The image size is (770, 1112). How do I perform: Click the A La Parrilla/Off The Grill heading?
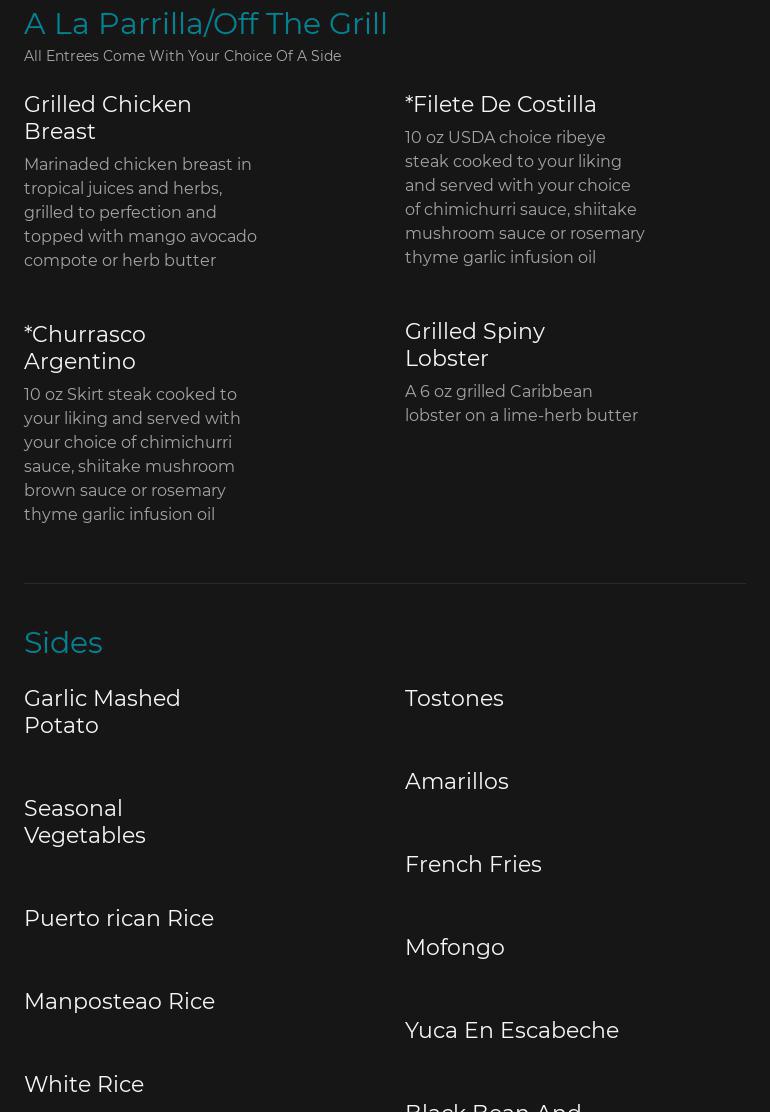(x=206, y=24)
